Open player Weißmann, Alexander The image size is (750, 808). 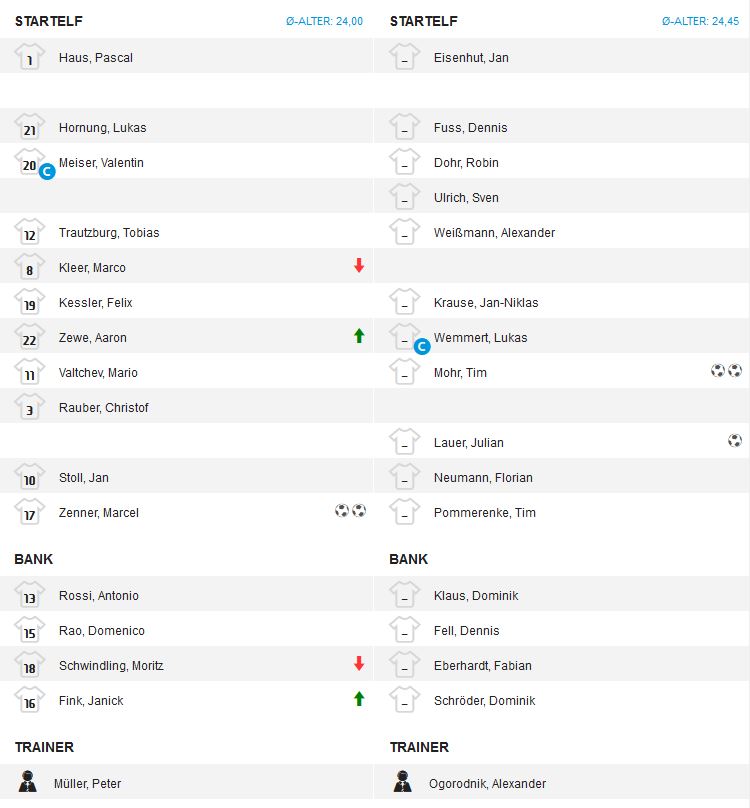[494, 233]
